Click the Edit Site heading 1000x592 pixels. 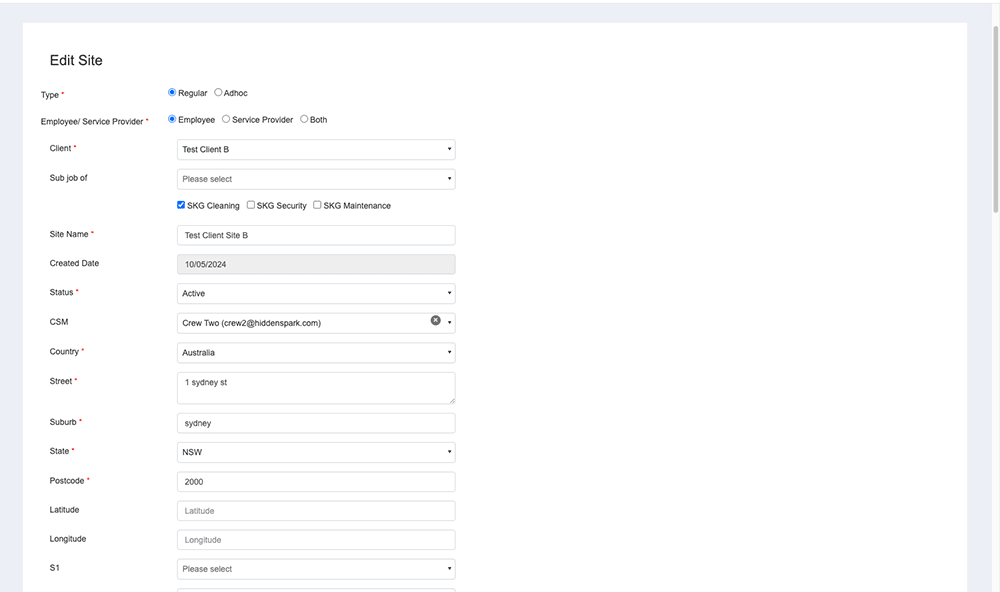76,60
